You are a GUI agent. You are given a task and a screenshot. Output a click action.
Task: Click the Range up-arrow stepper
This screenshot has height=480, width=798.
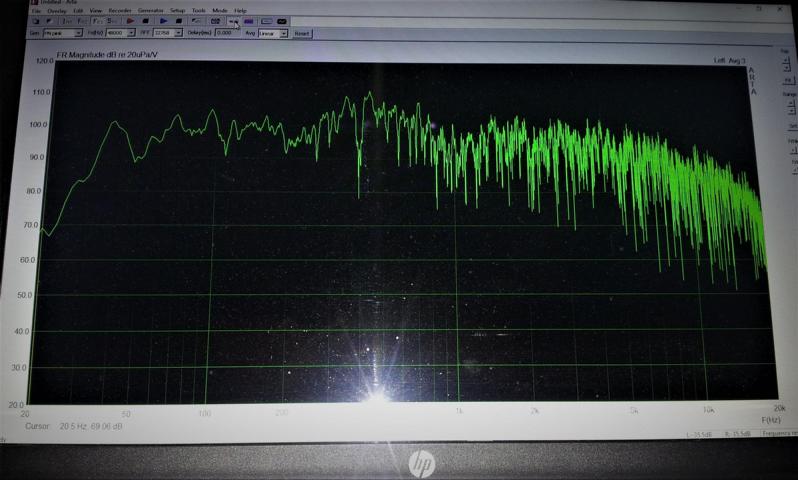click(x=790, y=104)
